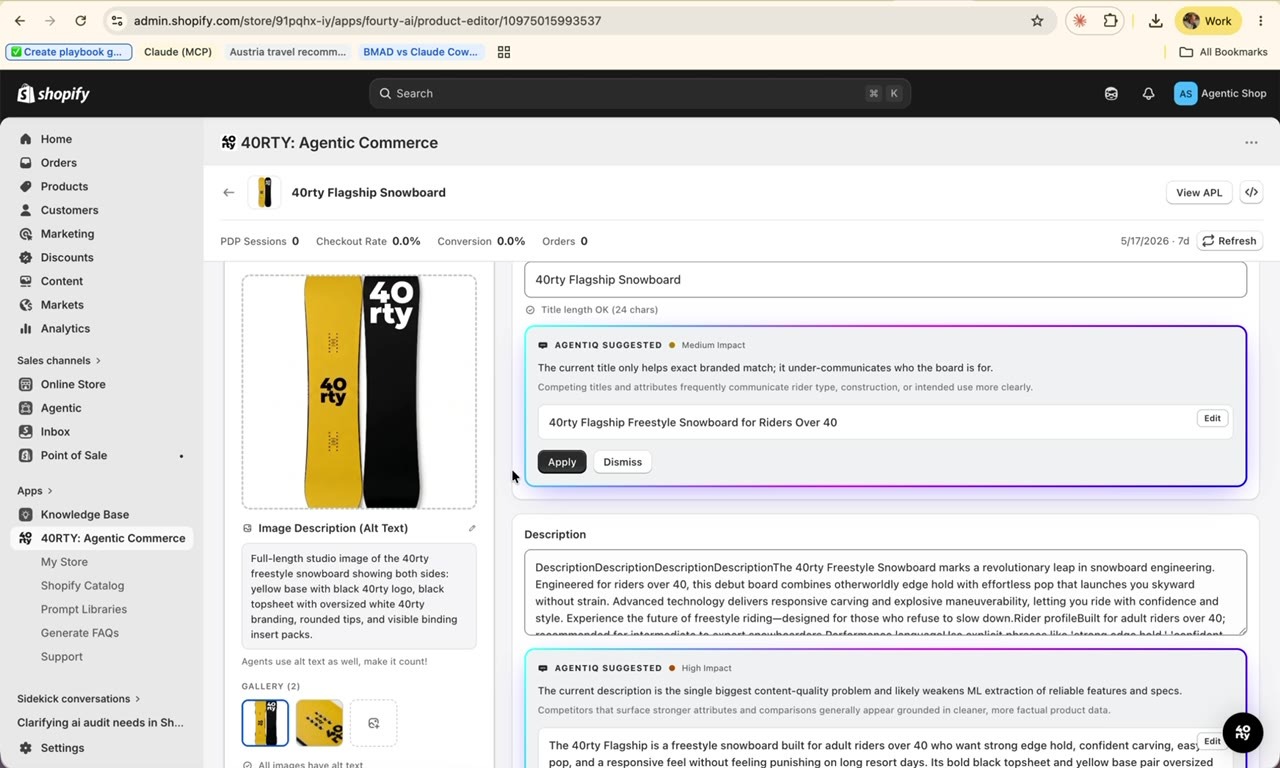Screen dimensions: 1280x768
Task: Select the second gallery thumbnail
Action: (x=320, y=723)
